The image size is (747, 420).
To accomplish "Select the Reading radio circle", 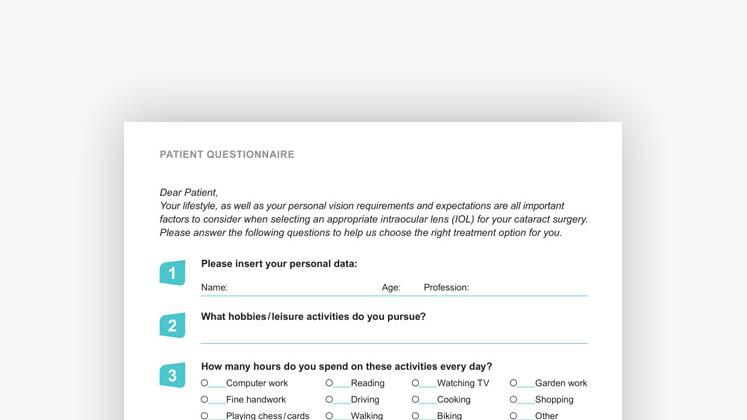I will click(329, 383).
